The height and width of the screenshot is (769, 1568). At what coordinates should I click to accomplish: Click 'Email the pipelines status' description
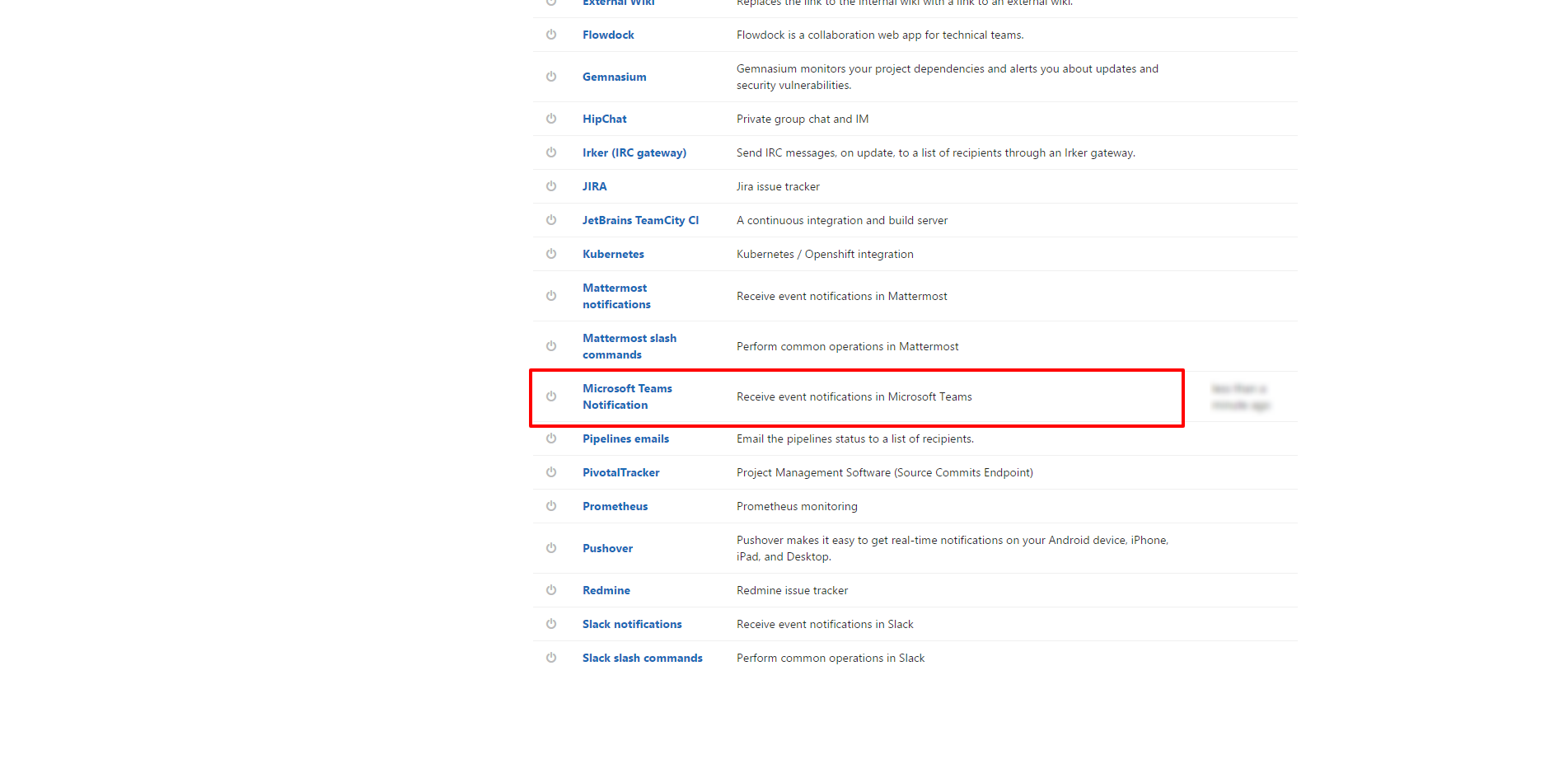855,438
